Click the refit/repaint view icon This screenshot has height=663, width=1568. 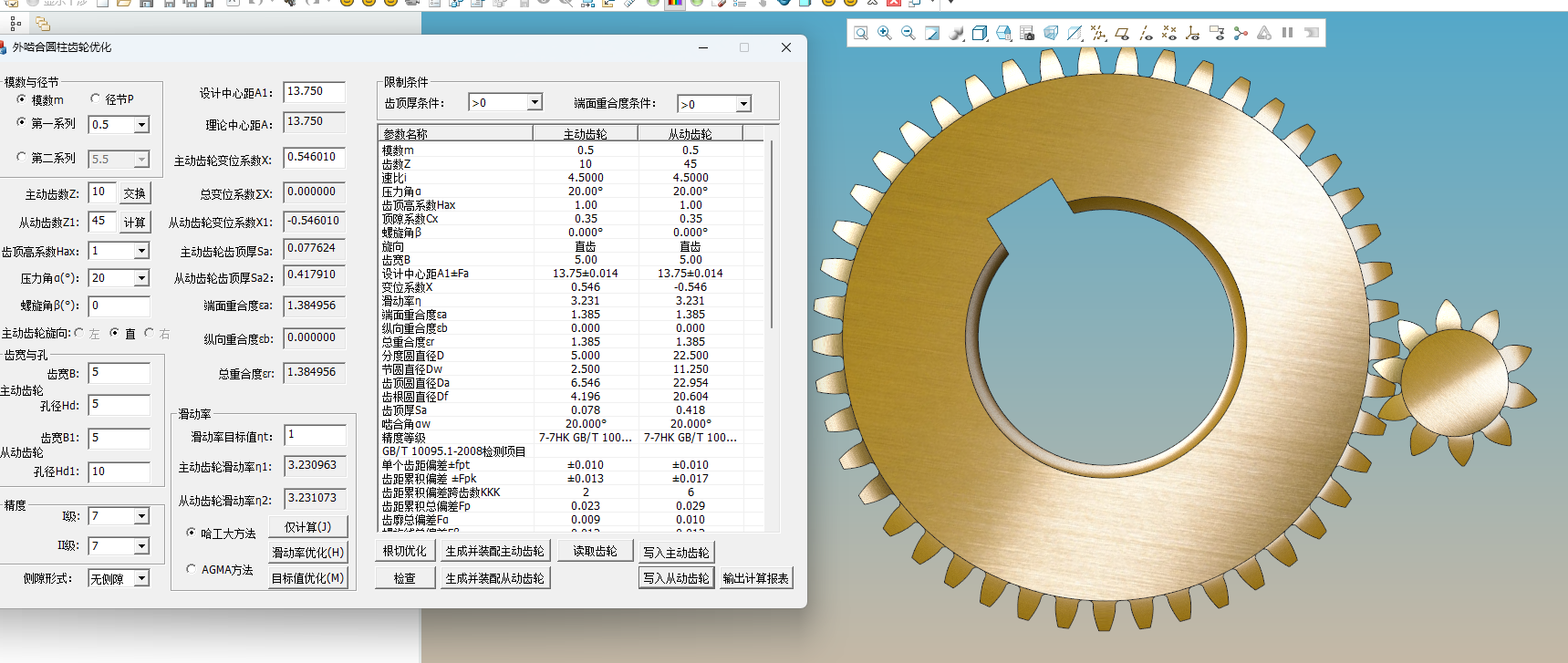[x=931, y=33]
